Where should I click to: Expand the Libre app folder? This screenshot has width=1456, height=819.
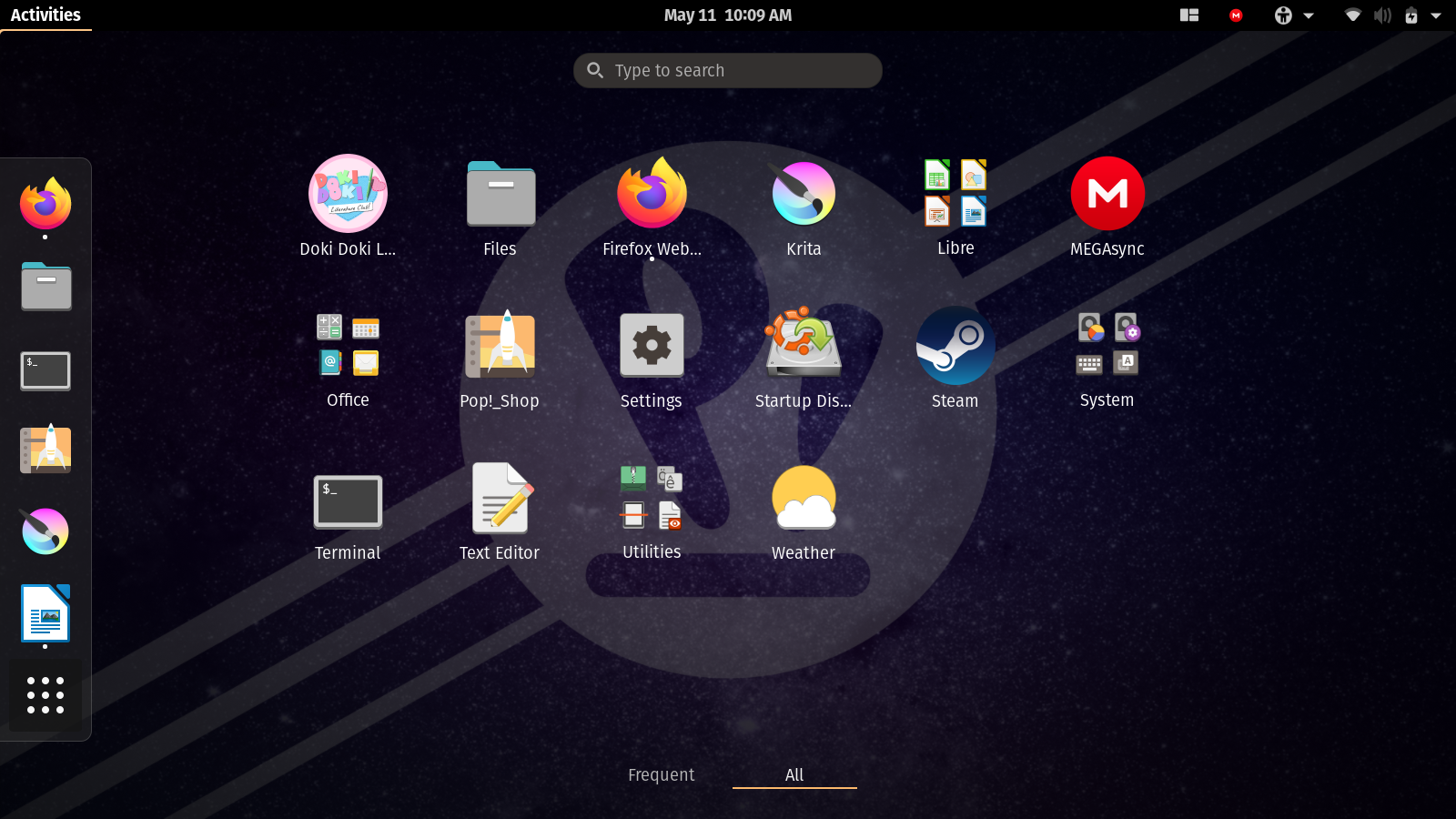(955, 206)
